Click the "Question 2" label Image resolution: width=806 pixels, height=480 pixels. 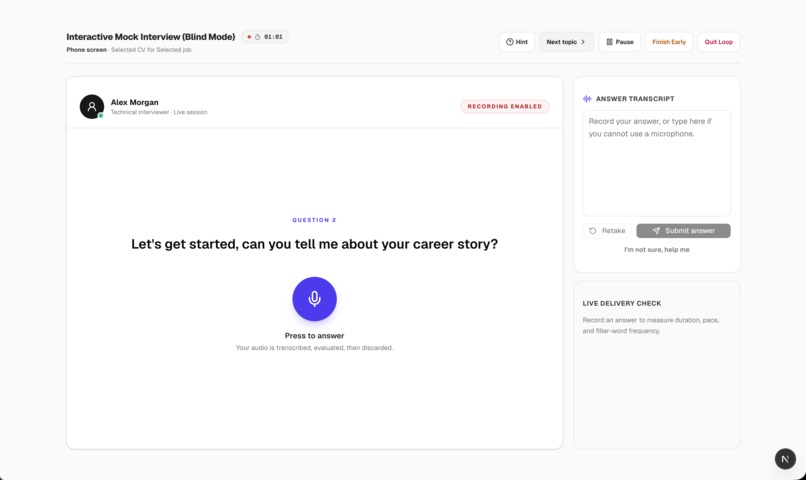click(314, 220)
